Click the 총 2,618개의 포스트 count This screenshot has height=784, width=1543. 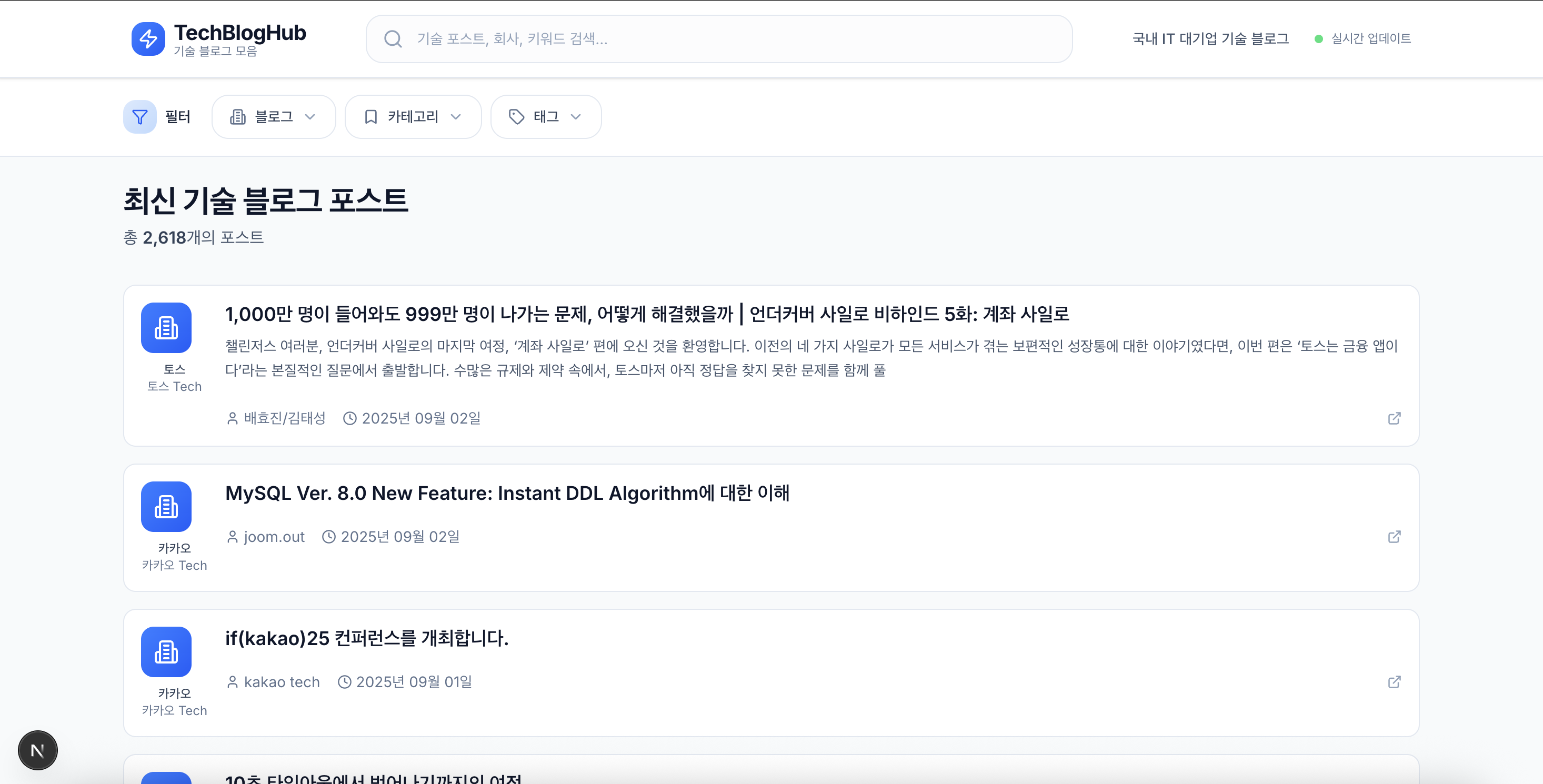click(194, 238)
